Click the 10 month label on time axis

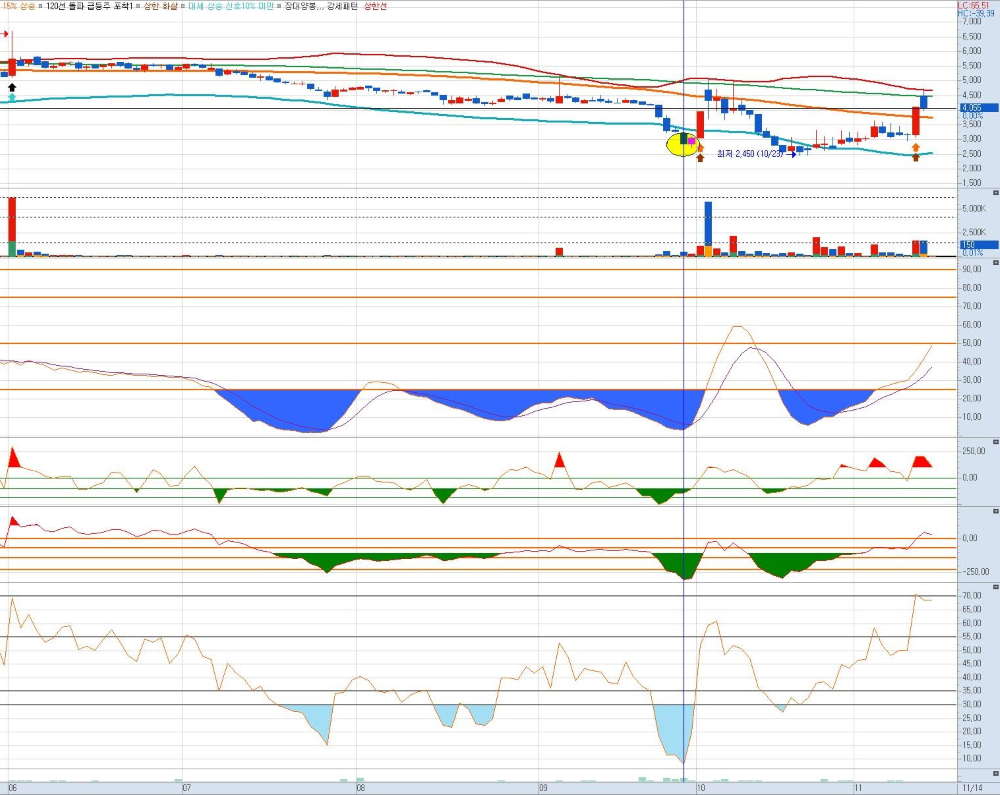[701, 788]
